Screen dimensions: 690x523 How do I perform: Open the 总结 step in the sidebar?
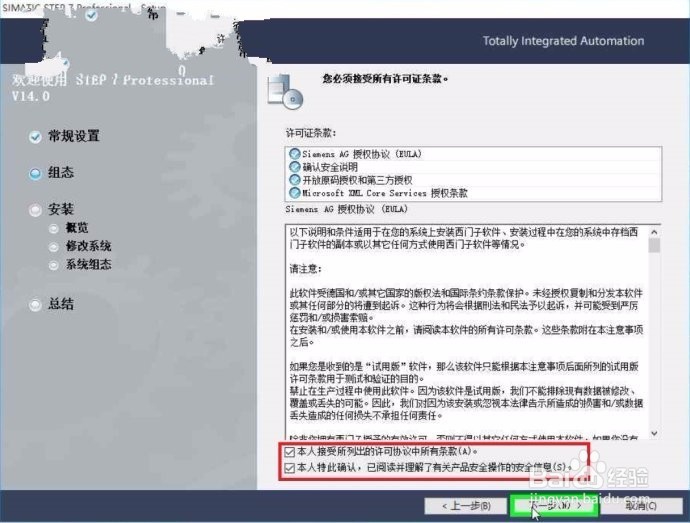pos(61,303)
